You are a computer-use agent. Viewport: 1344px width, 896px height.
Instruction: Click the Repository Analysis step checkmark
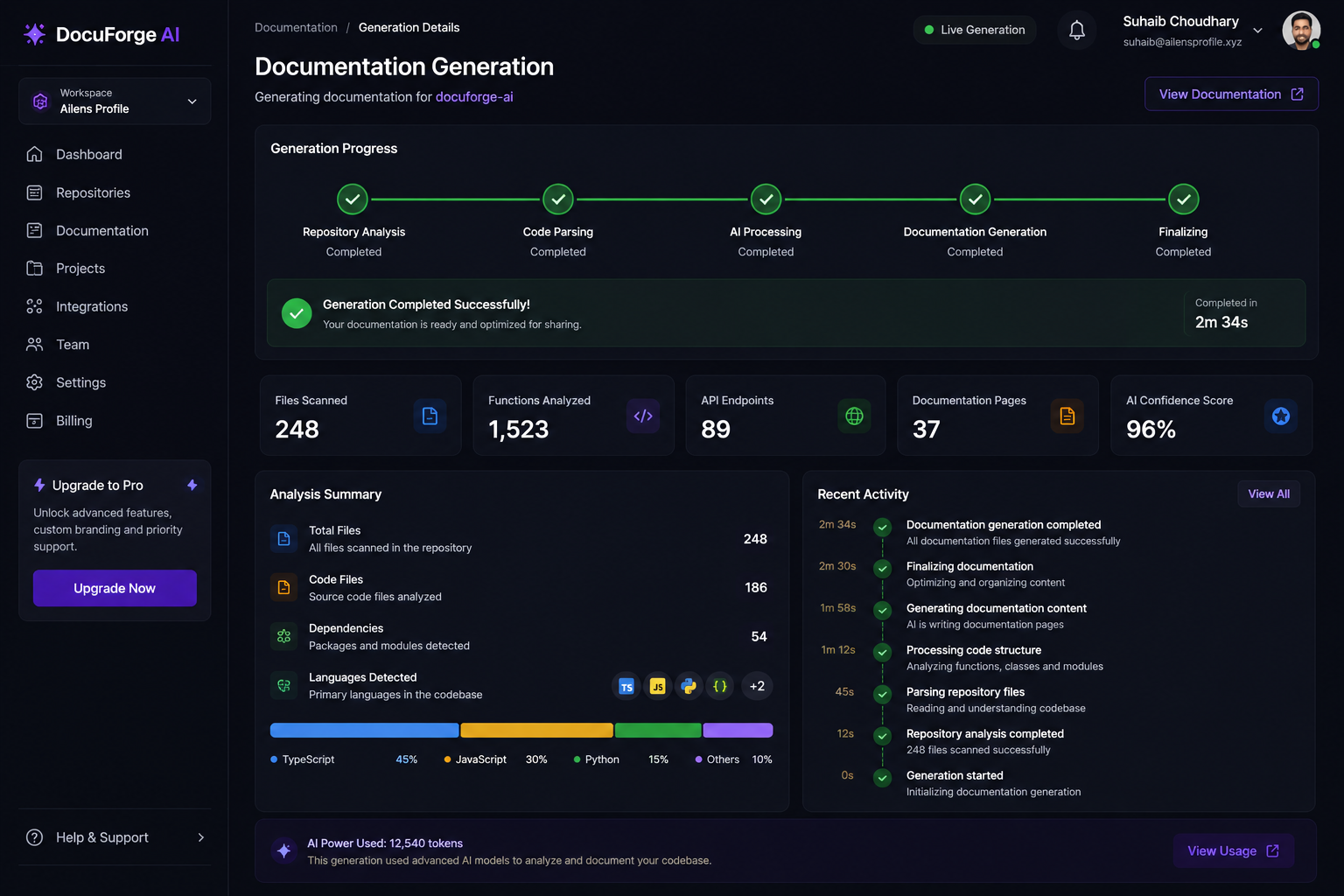point(353,199)
